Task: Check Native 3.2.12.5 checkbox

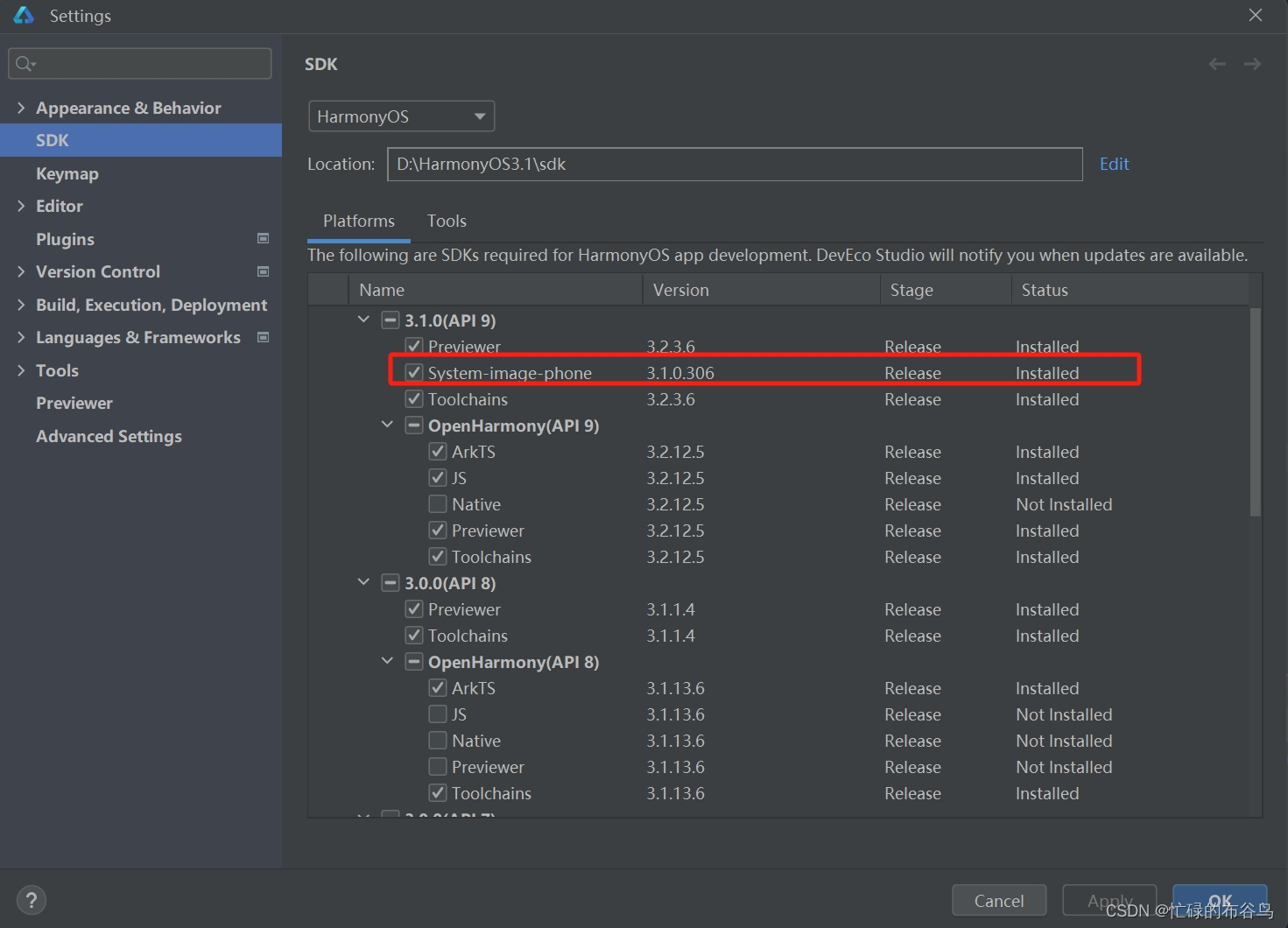Action: 438,504
